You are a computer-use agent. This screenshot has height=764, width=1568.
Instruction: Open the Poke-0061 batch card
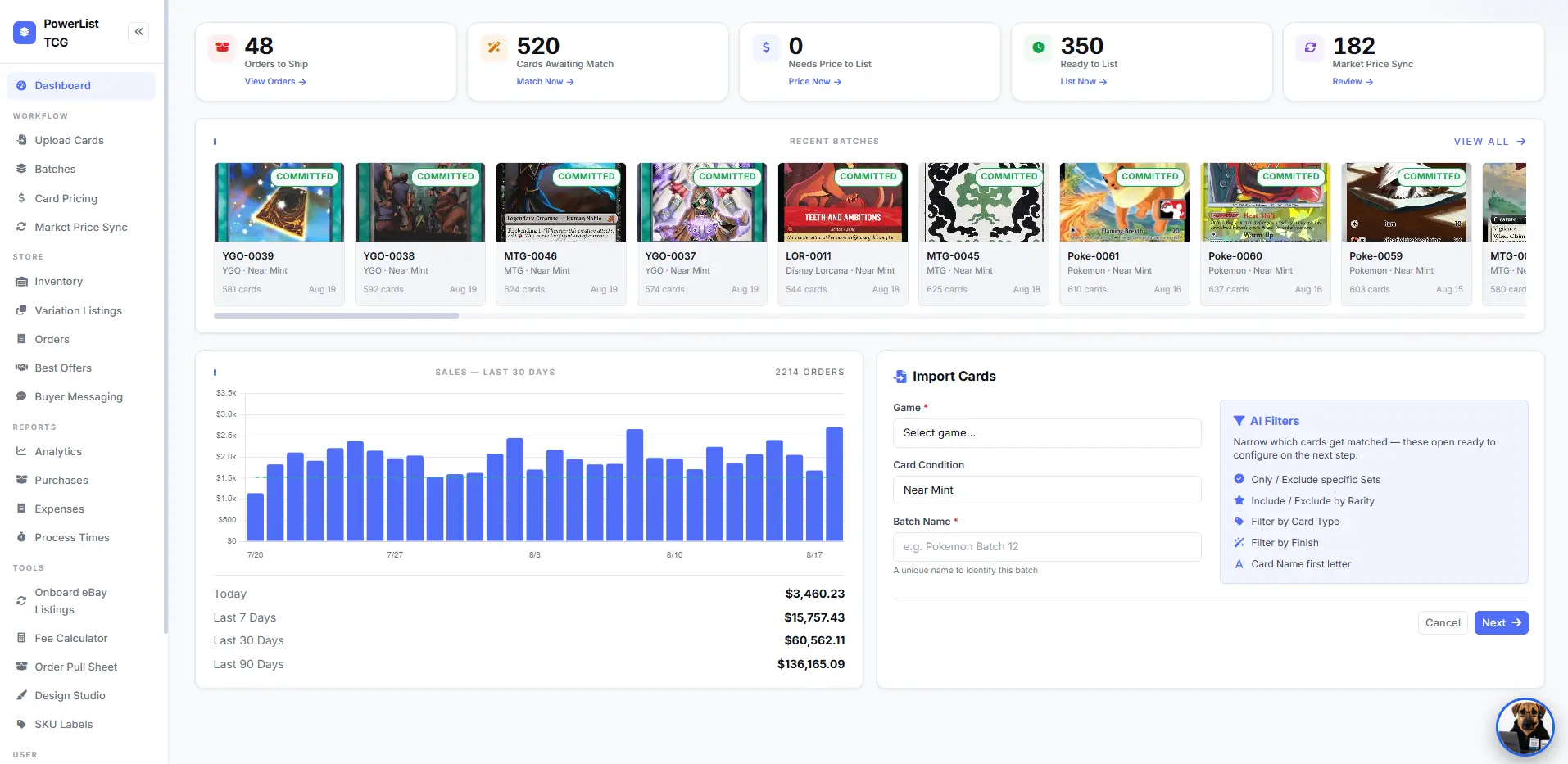(1125, 234)
